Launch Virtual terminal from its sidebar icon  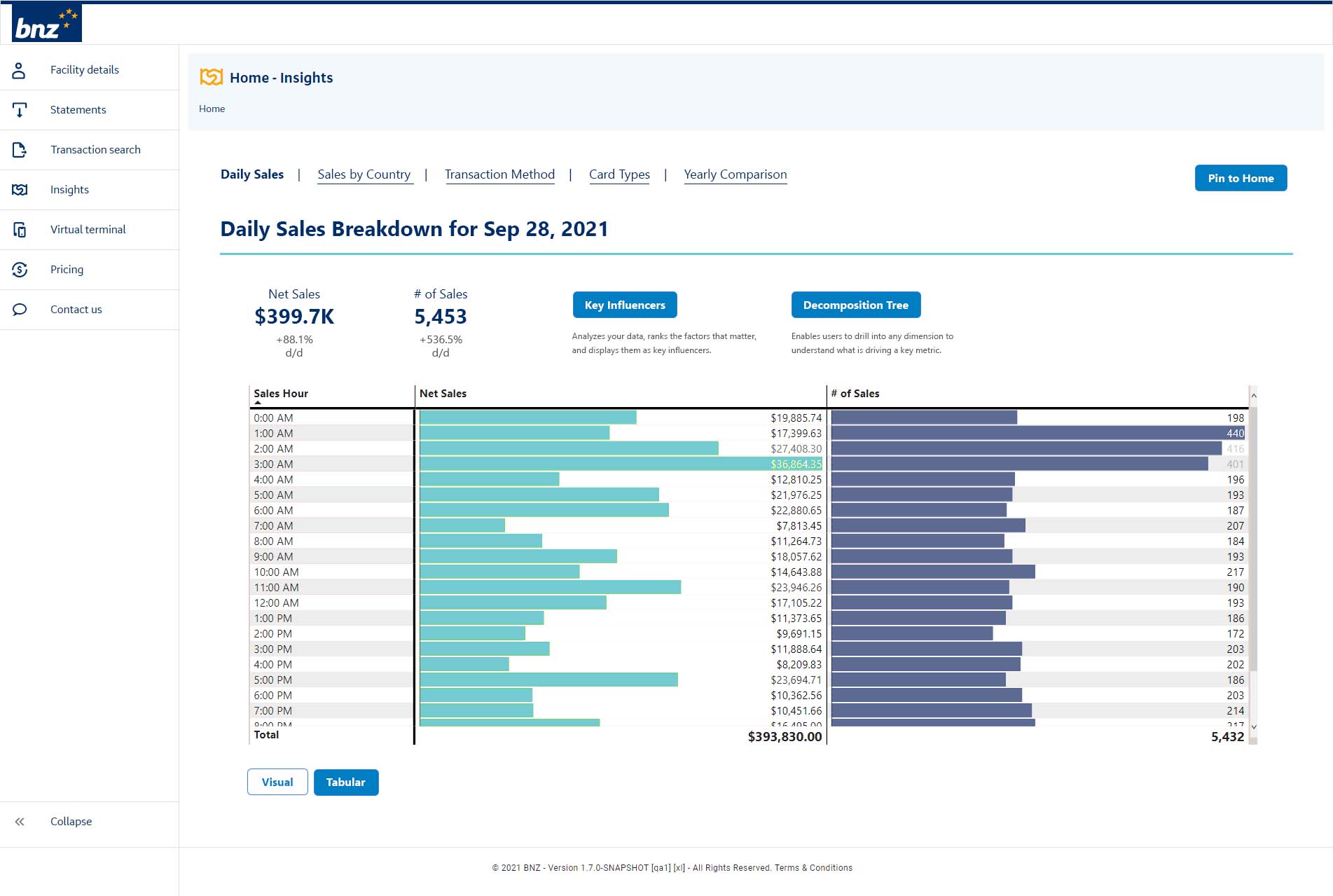19,229
